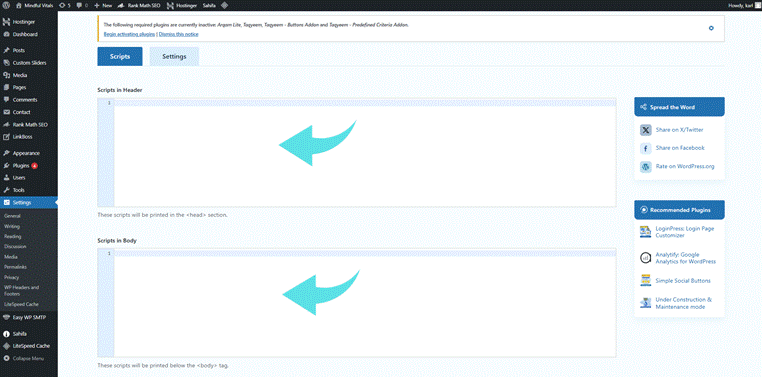
Task: Open Reading settings submenu
Action: tap(13, 237)
